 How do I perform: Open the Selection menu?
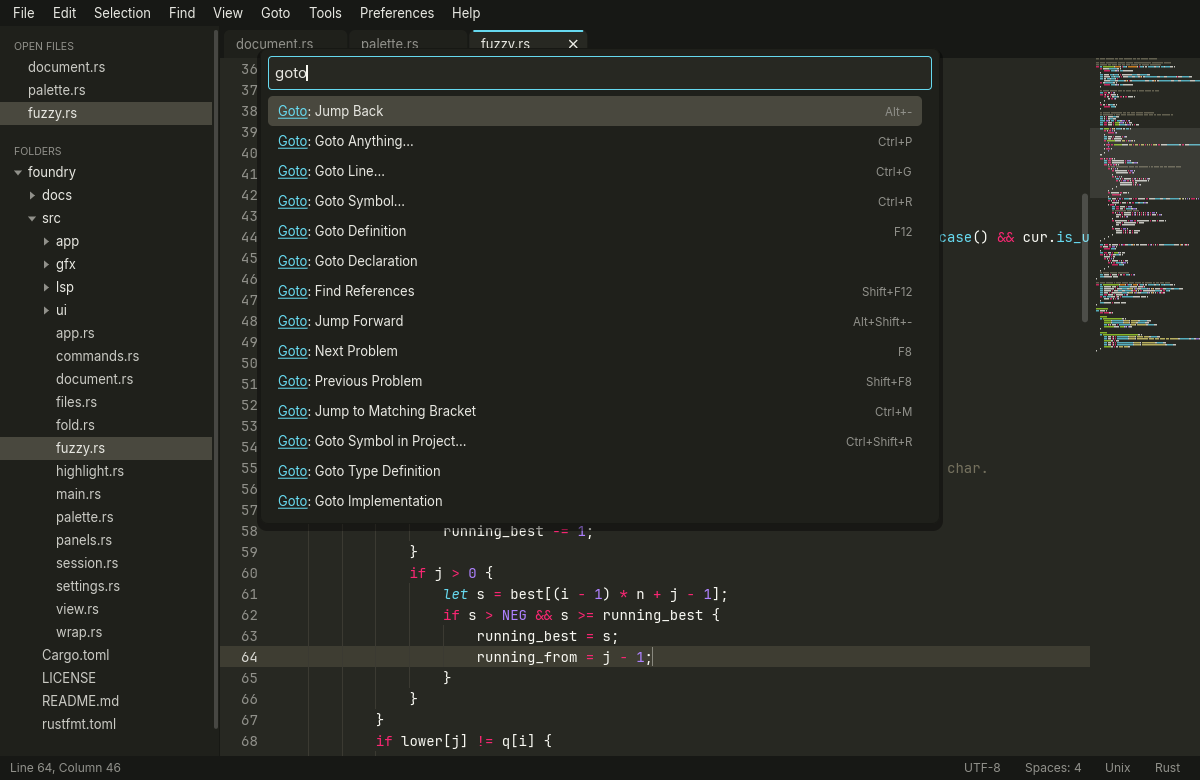point(122,13)
